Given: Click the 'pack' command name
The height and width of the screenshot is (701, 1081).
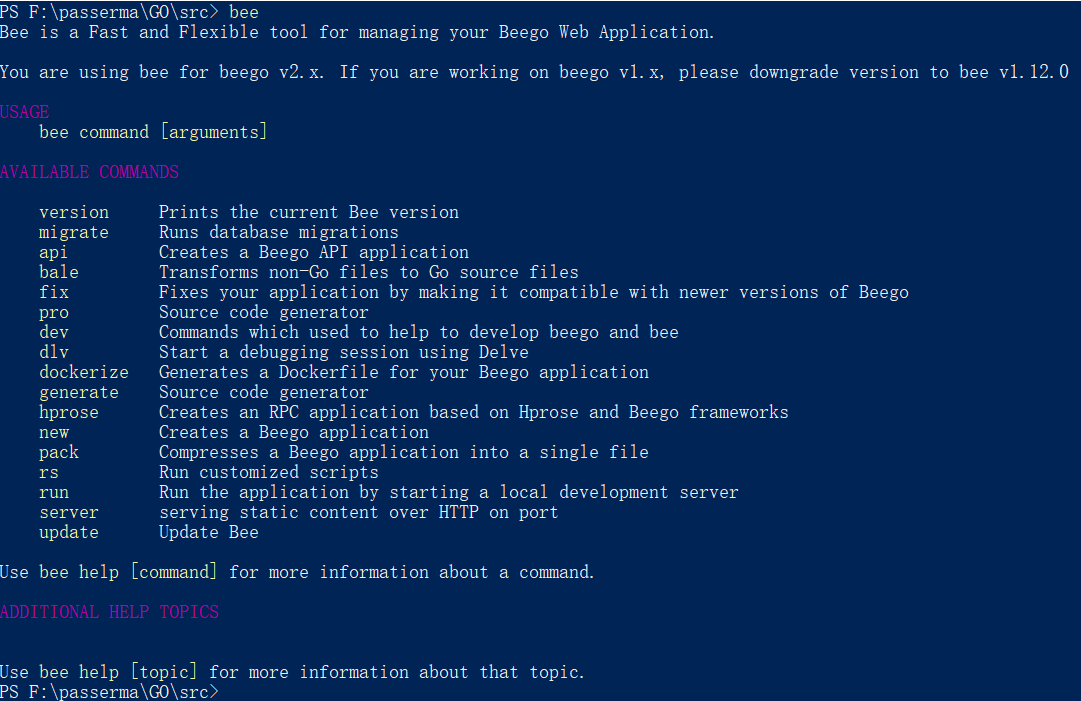Looking at the screenshot, I should 59,453.
